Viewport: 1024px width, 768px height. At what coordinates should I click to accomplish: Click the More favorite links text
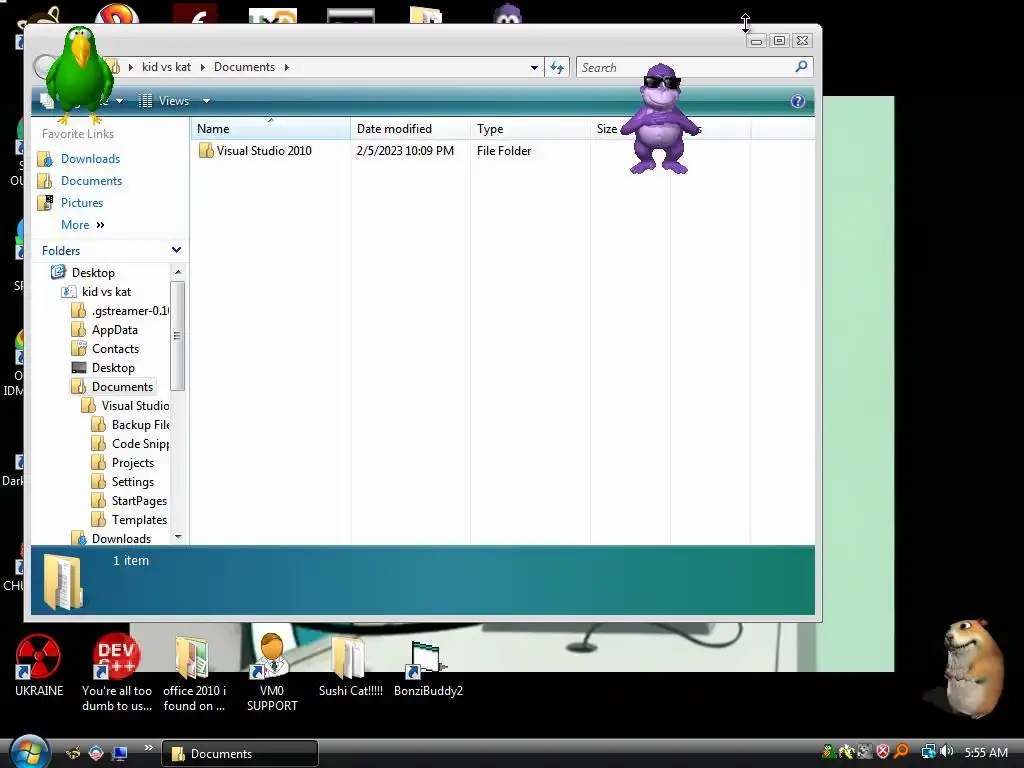pyautogui.click(x=75, y=225)
